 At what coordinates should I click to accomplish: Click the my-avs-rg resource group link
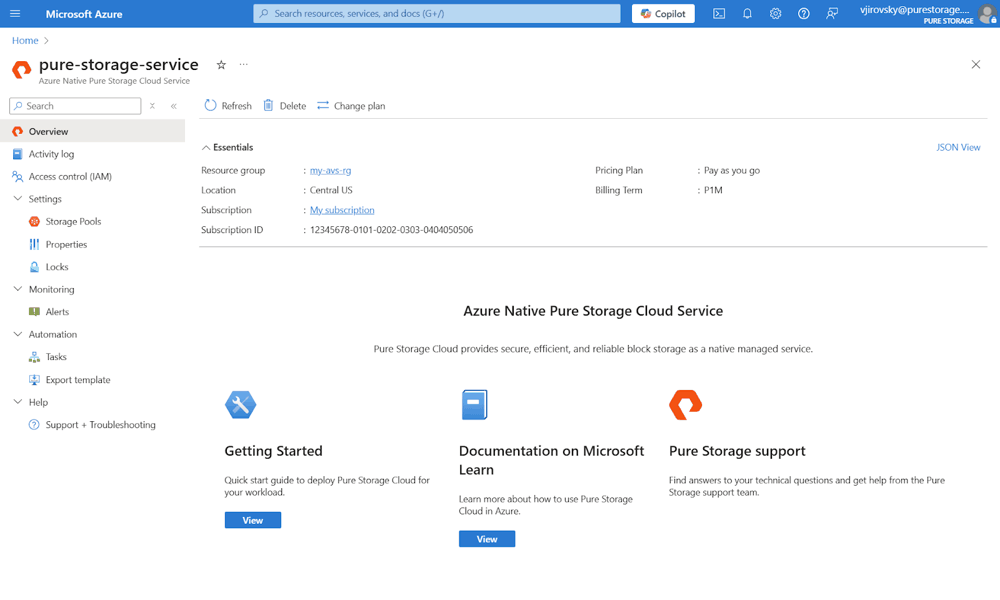[x=330, y=170]
